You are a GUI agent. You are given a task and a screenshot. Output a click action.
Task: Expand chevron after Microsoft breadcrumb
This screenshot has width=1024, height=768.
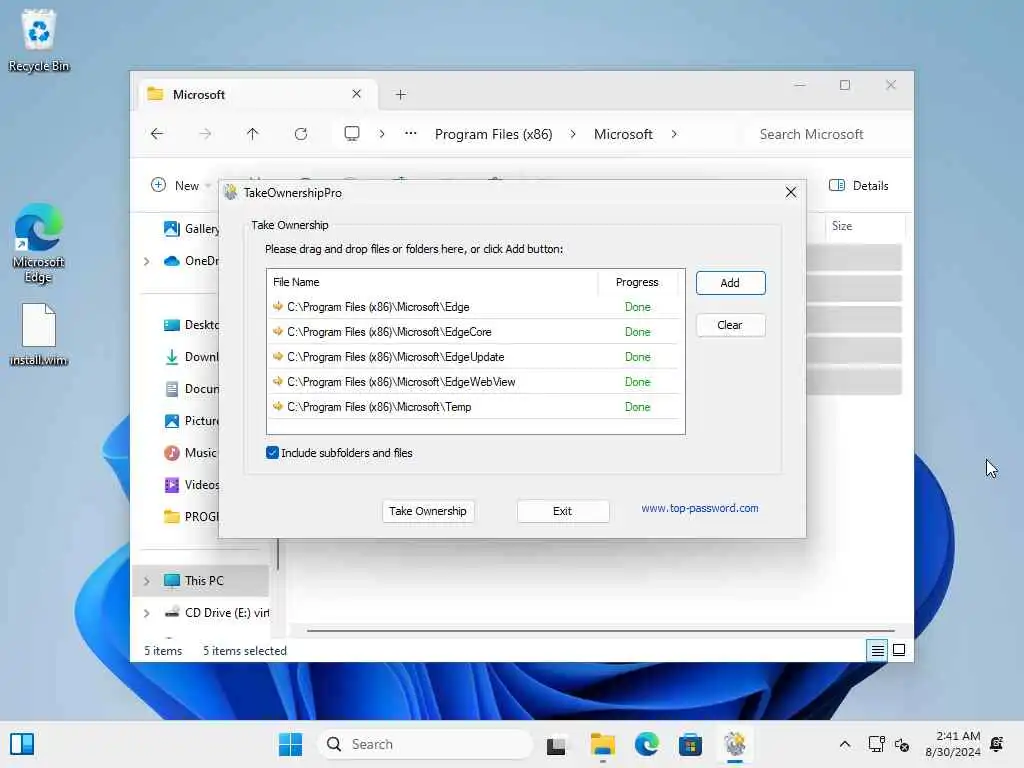coord(674,134)
